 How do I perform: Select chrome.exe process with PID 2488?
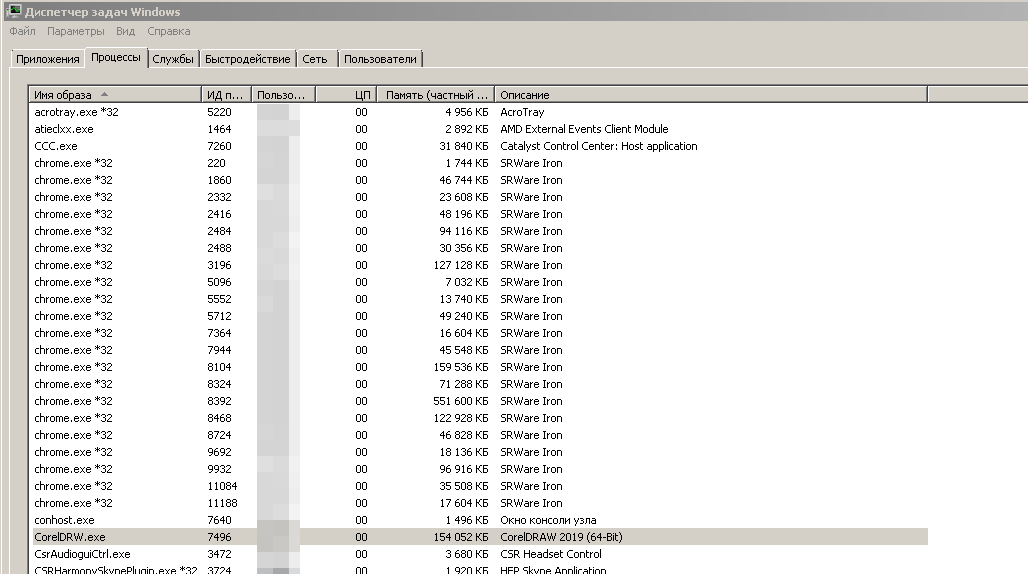pyautogui.click(x=480, y=248)
